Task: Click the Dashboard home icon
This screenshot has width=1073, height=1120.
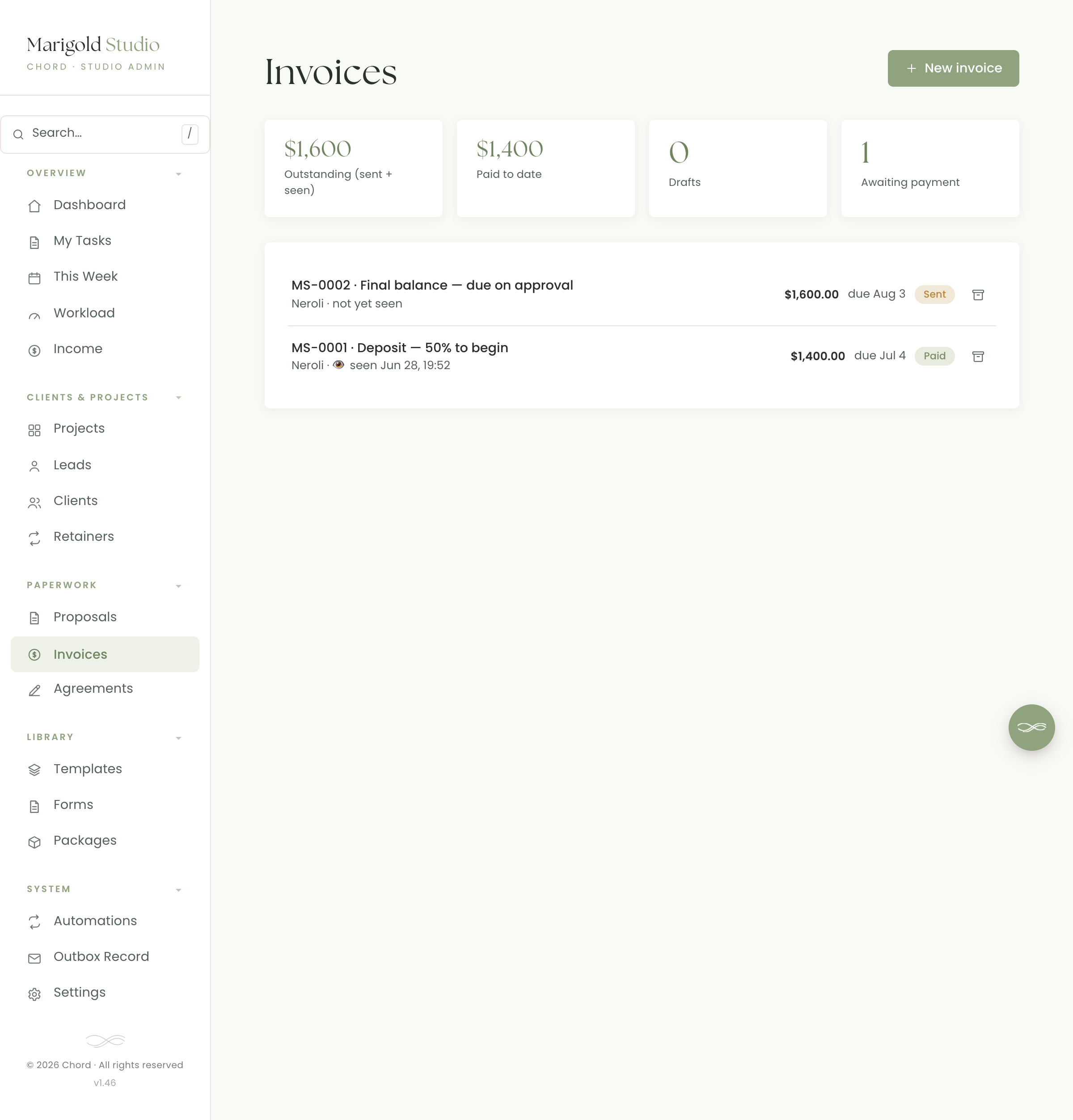Action: click(x=34, y=206)
